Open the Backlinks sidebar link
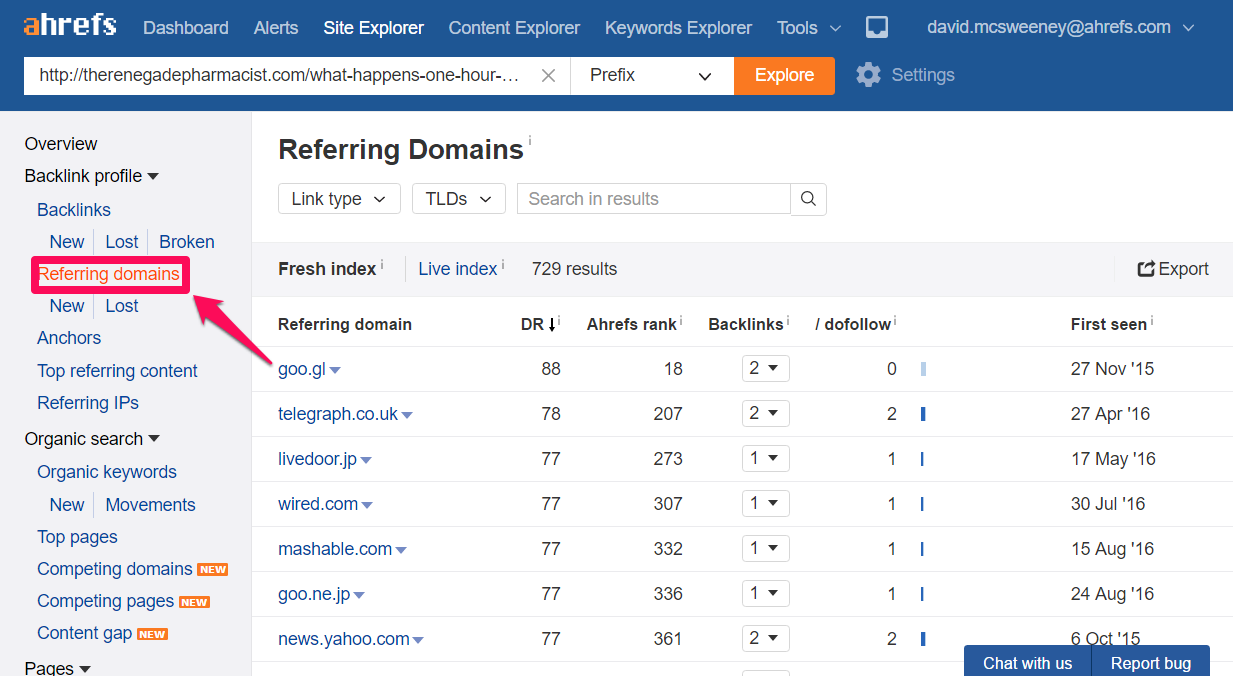This screenshot has width=1233, height=676. (x=74, y=210)
